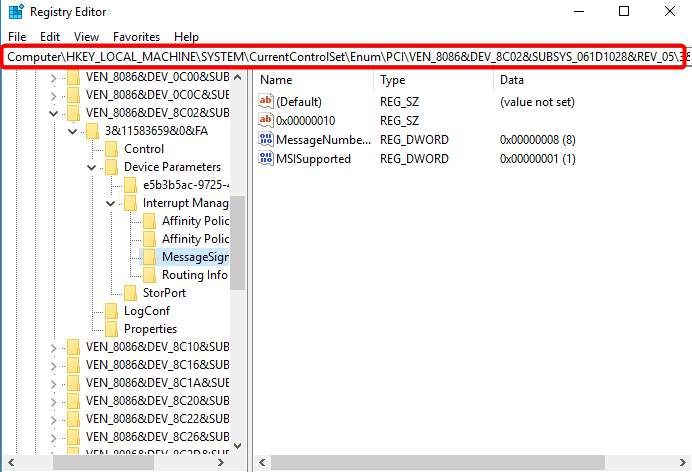692x472 pixels.
Task: Select the Properties folder icon in tree
Action: (x=112, y=329)
